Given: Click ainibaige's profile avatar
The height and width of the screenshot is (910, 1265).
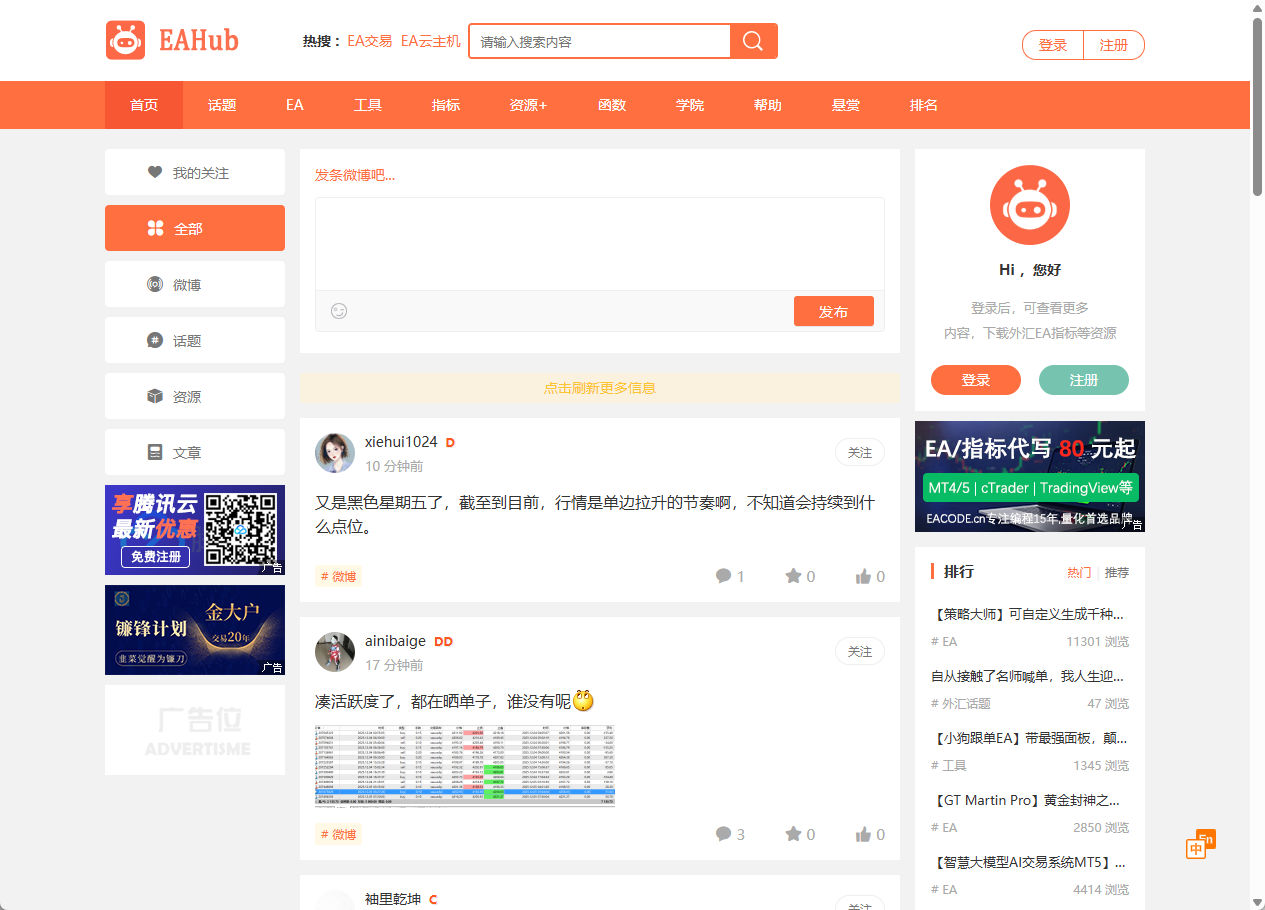Looking at the screenshot, I should 335,652.
